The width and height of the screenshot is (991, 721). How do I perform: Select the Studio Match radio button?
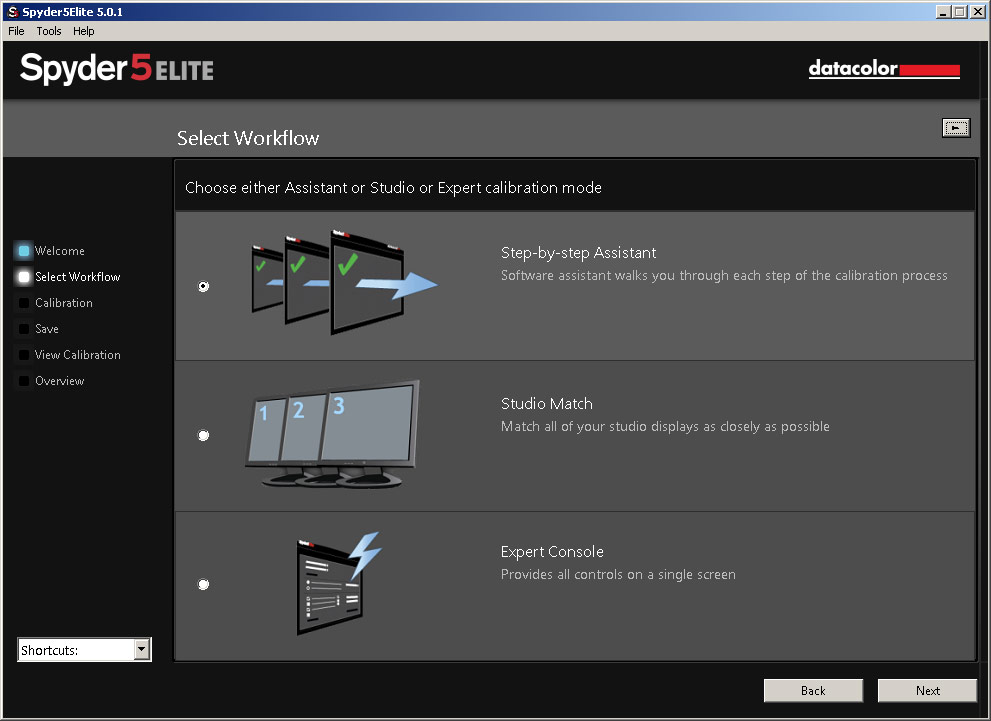click(204, 435)
